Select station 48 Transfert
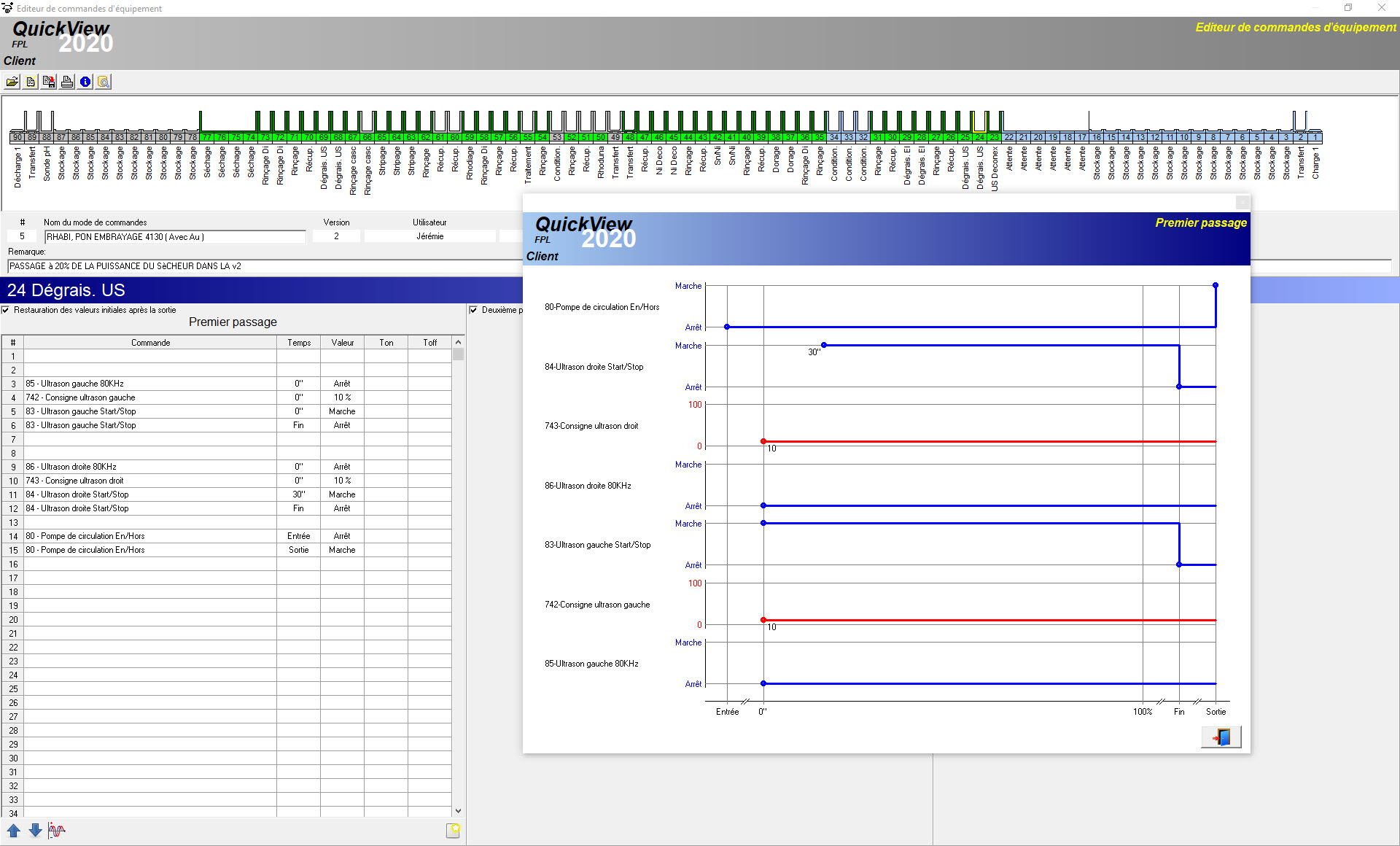 630,137
